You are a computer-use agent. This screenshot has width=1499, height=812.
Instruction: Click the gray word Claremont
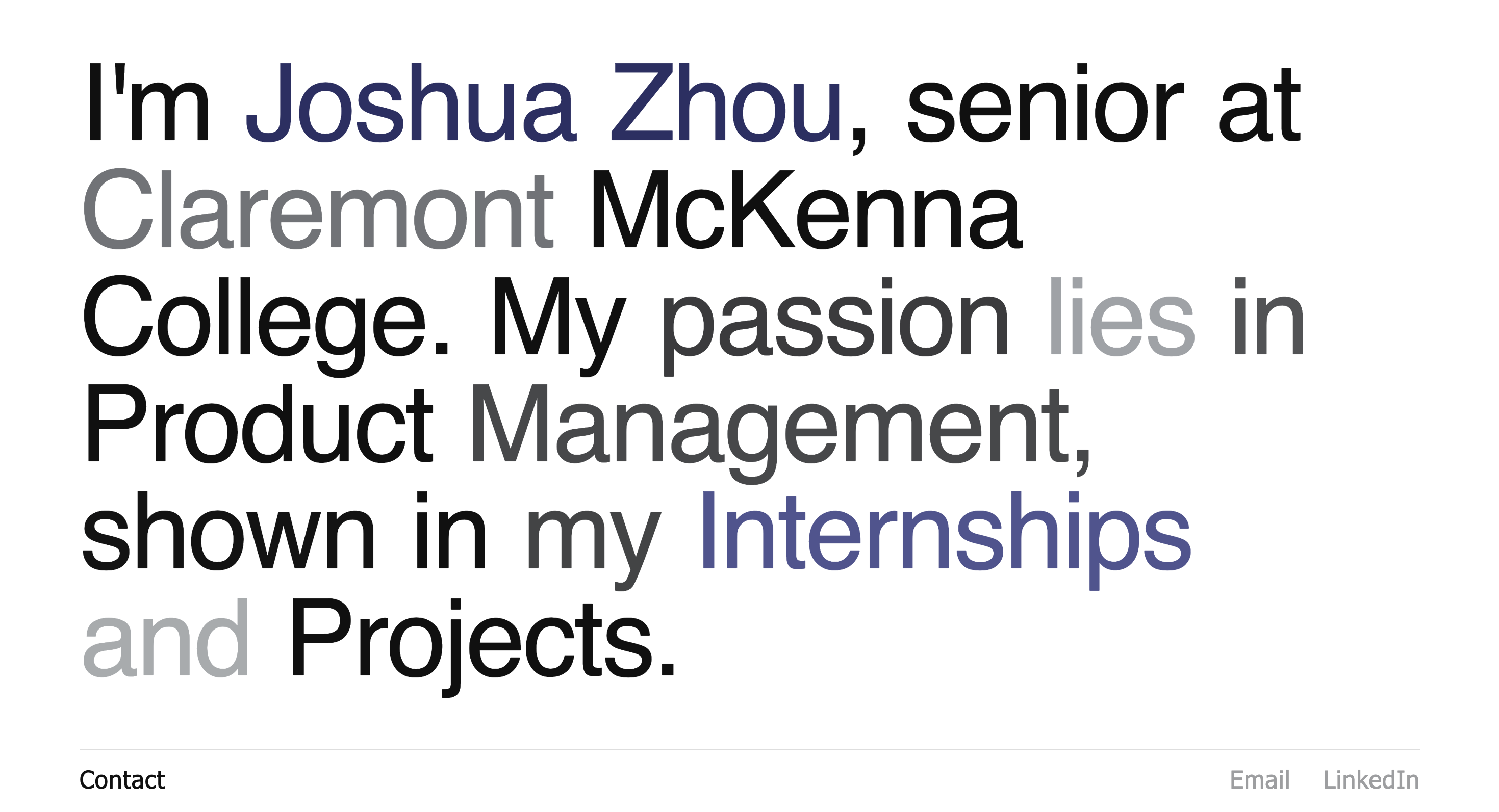pos(318,211)
